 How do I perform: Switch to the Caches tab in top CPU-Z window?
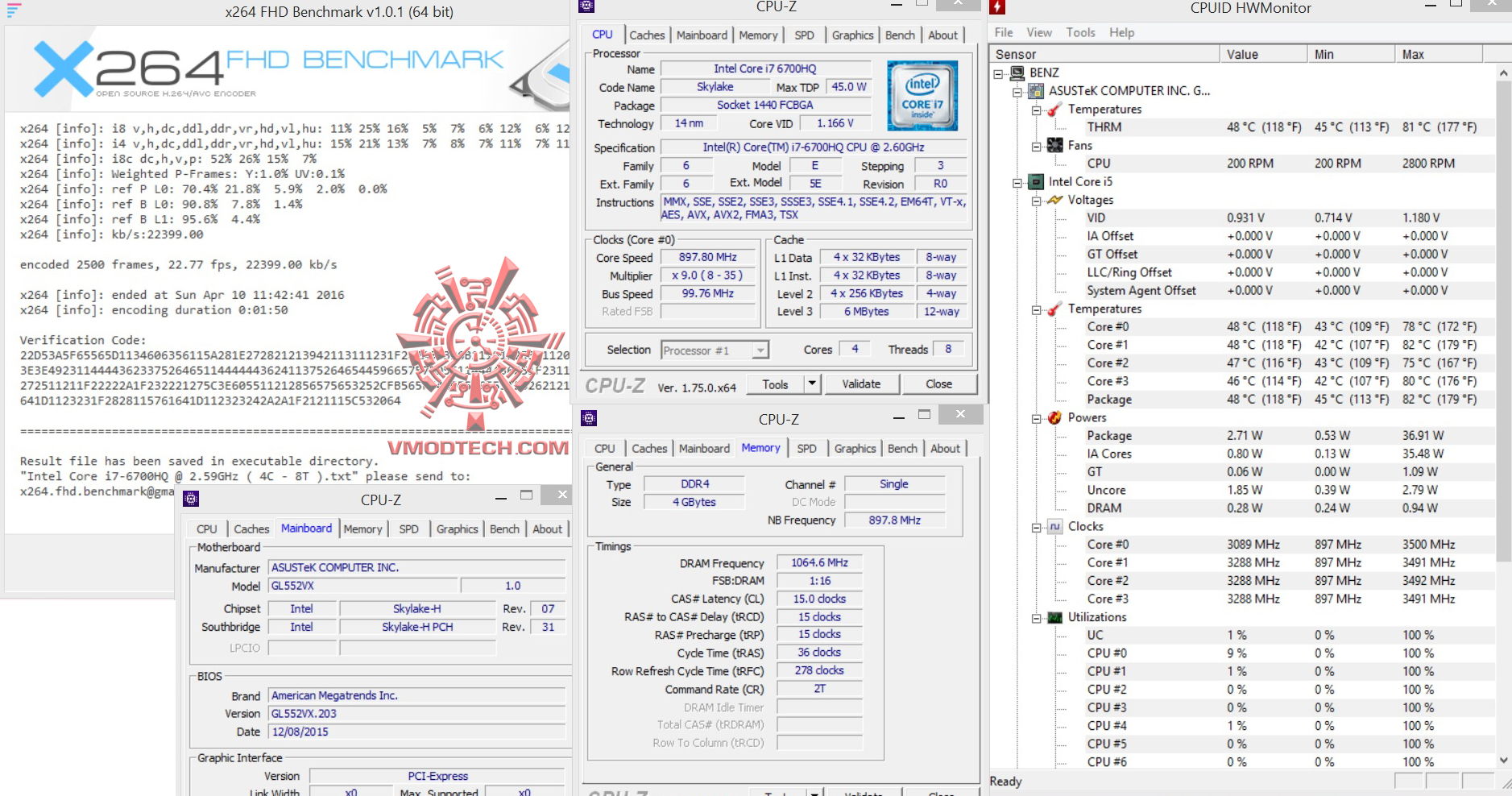[x=647, y=35]
